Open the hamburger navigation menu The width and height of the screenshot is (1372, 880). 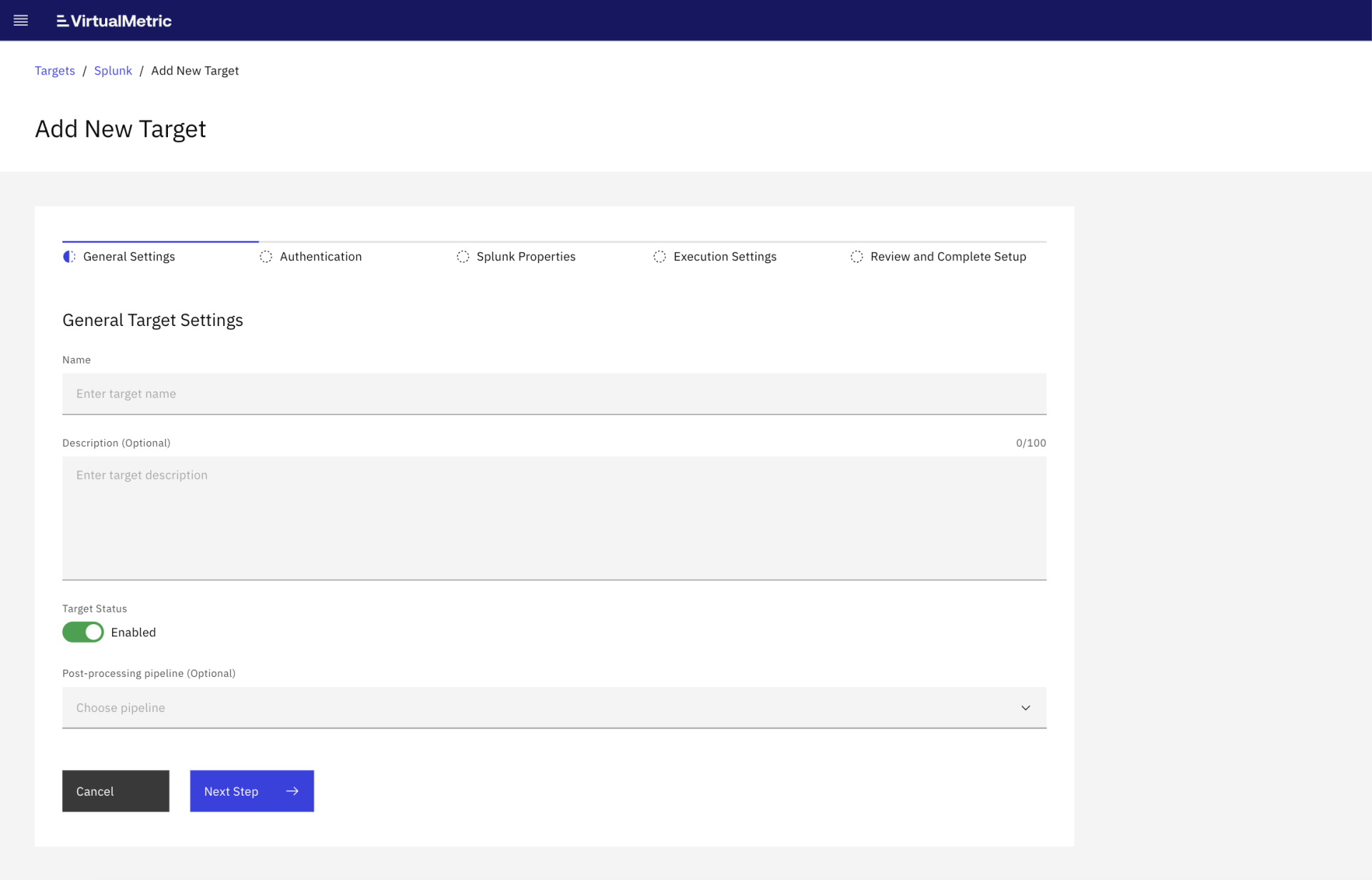click(21, 21)
